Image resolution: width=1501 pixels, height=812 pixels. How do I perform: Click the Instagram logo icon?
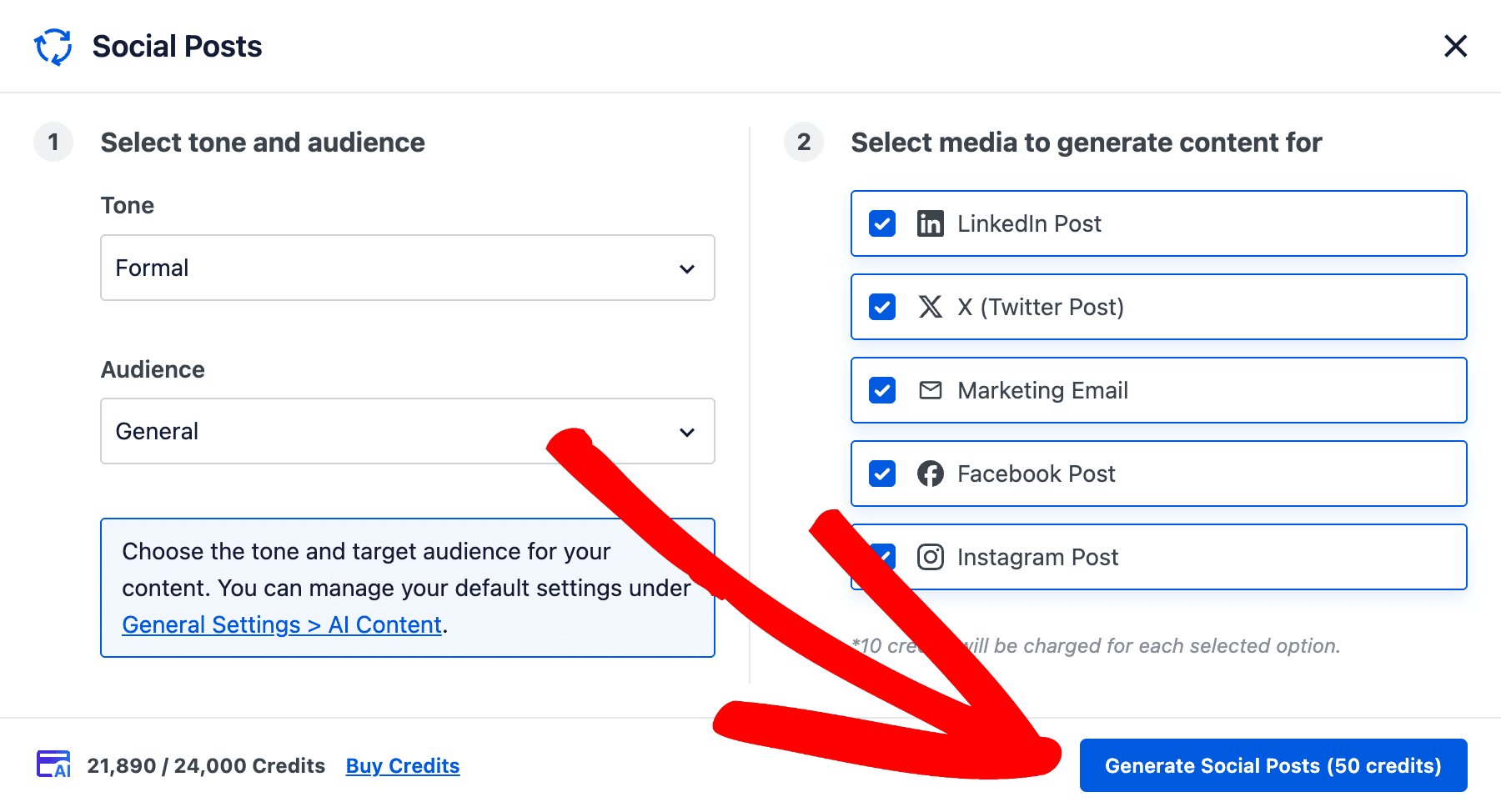(x=931, y=557)
